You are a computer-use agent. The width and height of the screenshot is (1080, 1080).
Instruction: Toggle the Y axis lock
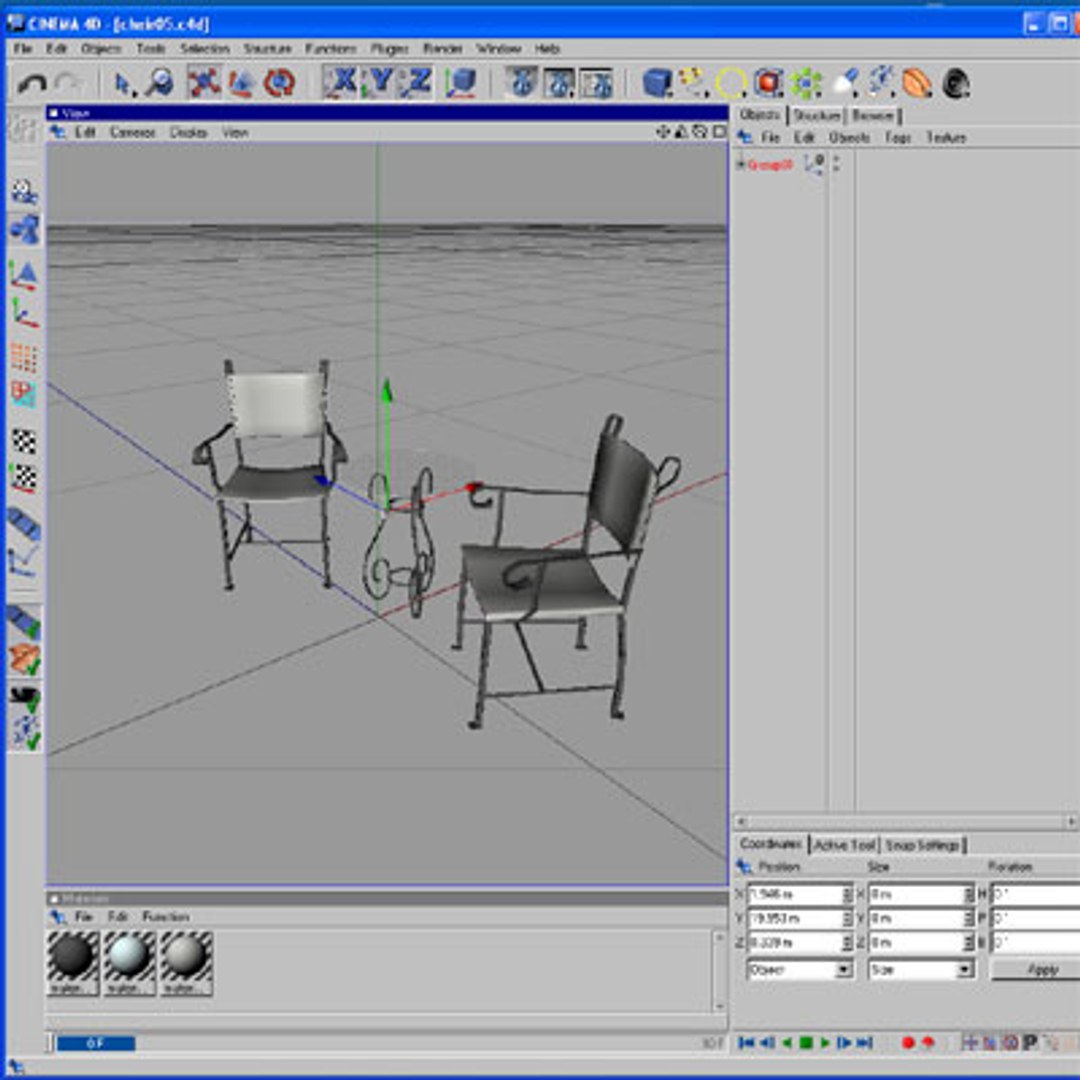tap(379, 82)
